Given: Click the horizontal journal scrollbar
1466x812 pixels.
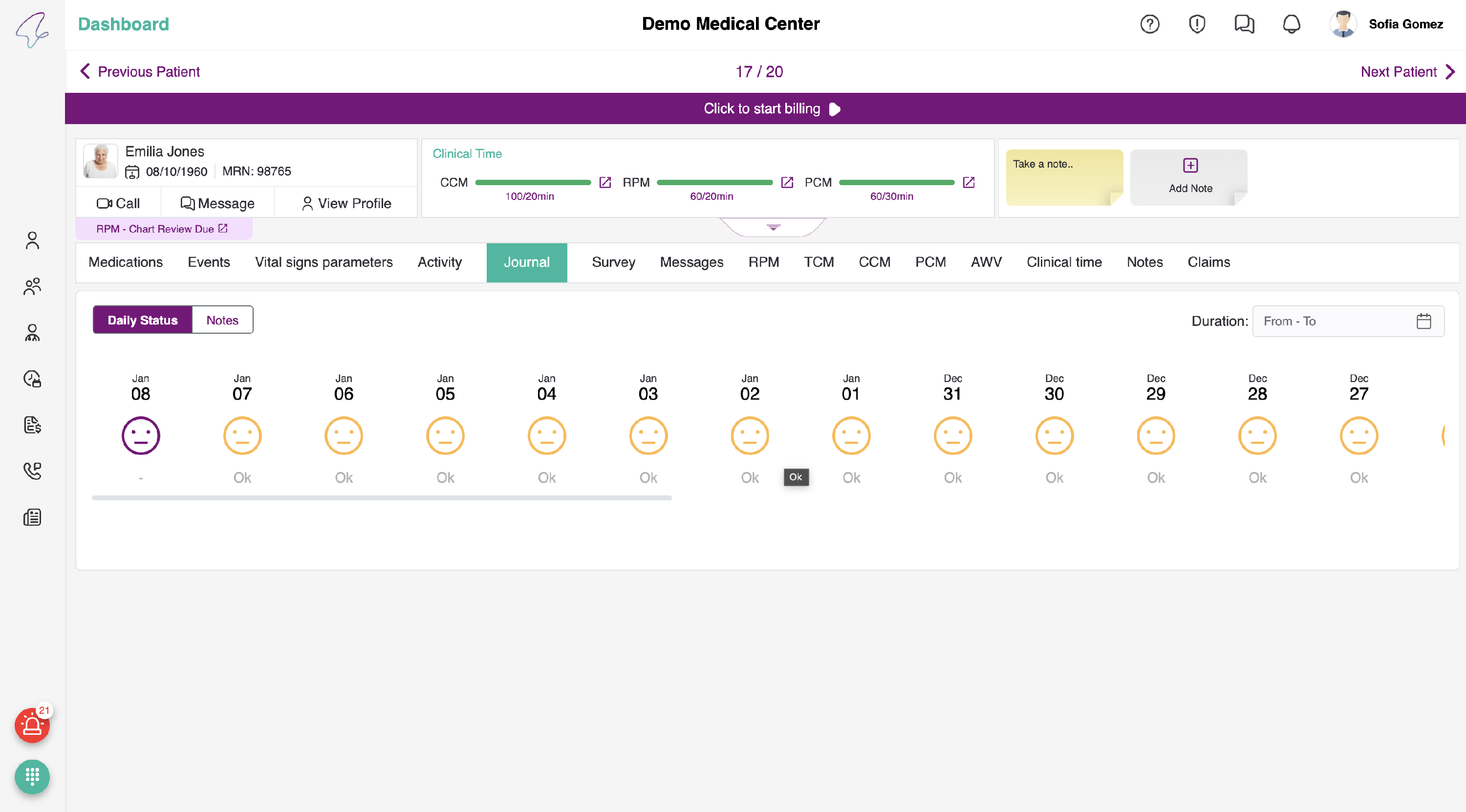Looking at the screenshot, I should coord(381,498).
